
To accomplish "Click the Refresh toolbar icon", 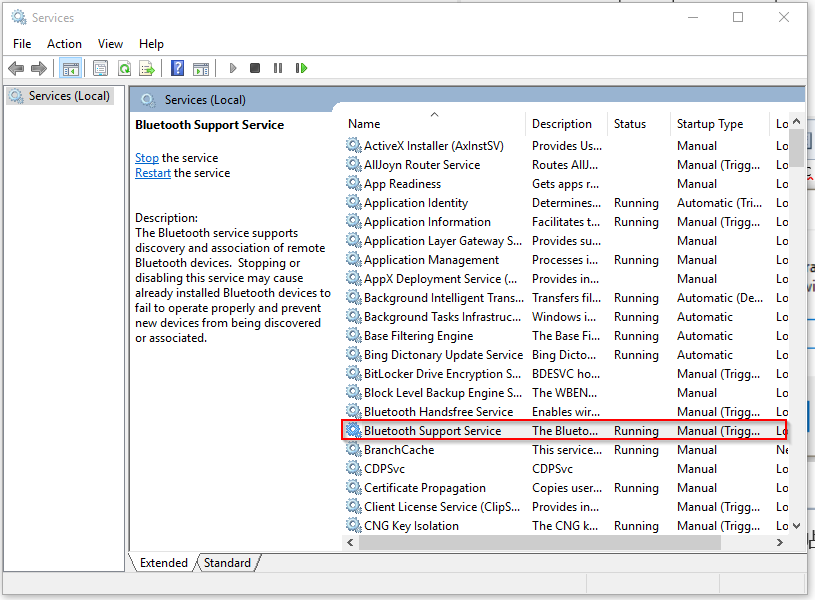I will (125, 68).
